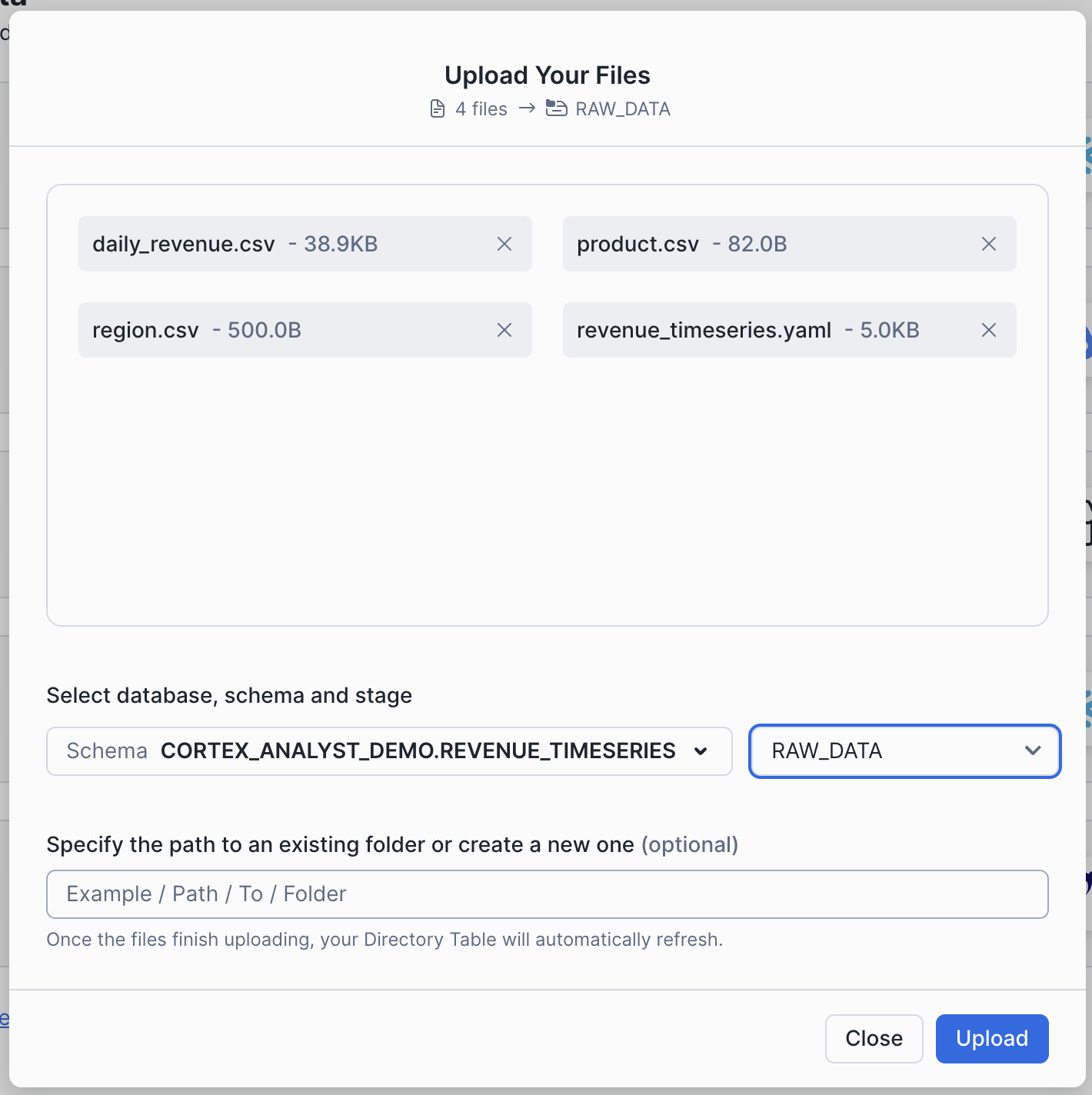Click the RAW_DATA label in the header
Image resolution: width=1092 pixels, height=1095 pixels.
click(x=623, y=109)
